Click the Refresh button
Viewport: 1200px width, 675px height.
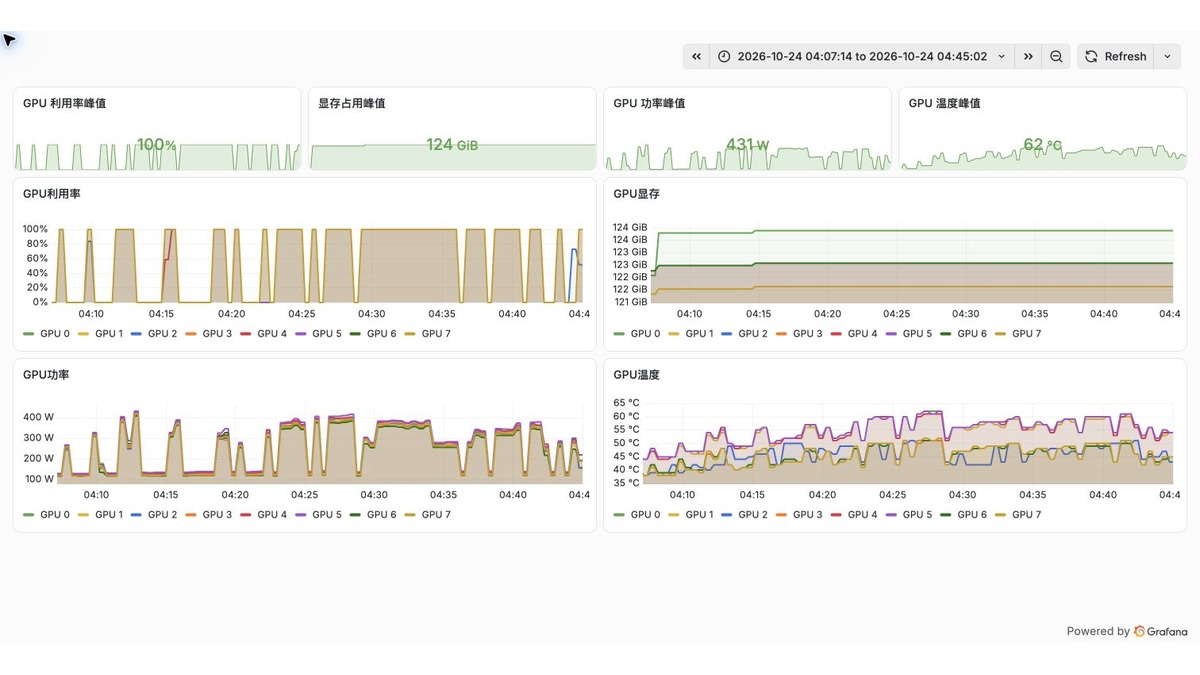1116,57
